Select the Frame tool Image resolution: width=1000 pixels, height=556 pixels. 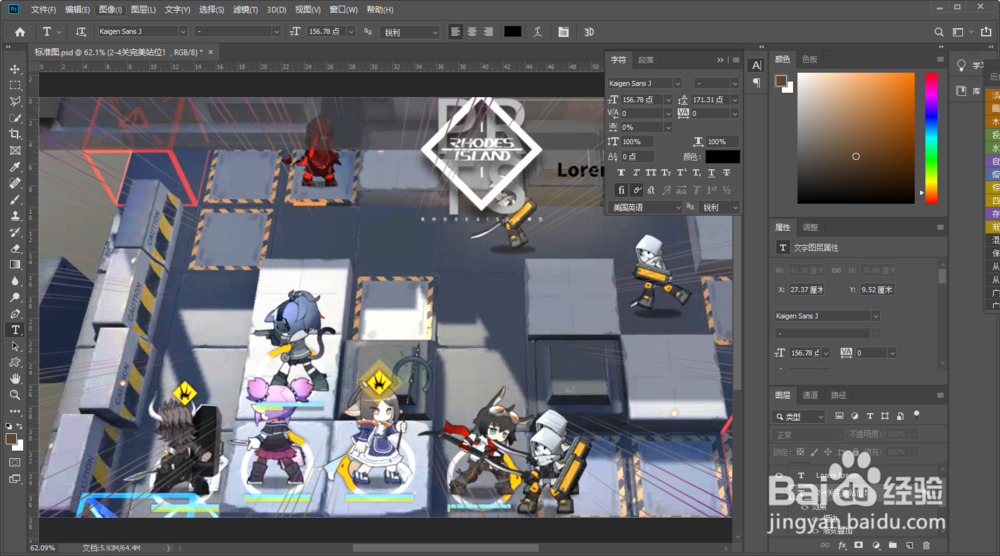click(x=15, y=150)
